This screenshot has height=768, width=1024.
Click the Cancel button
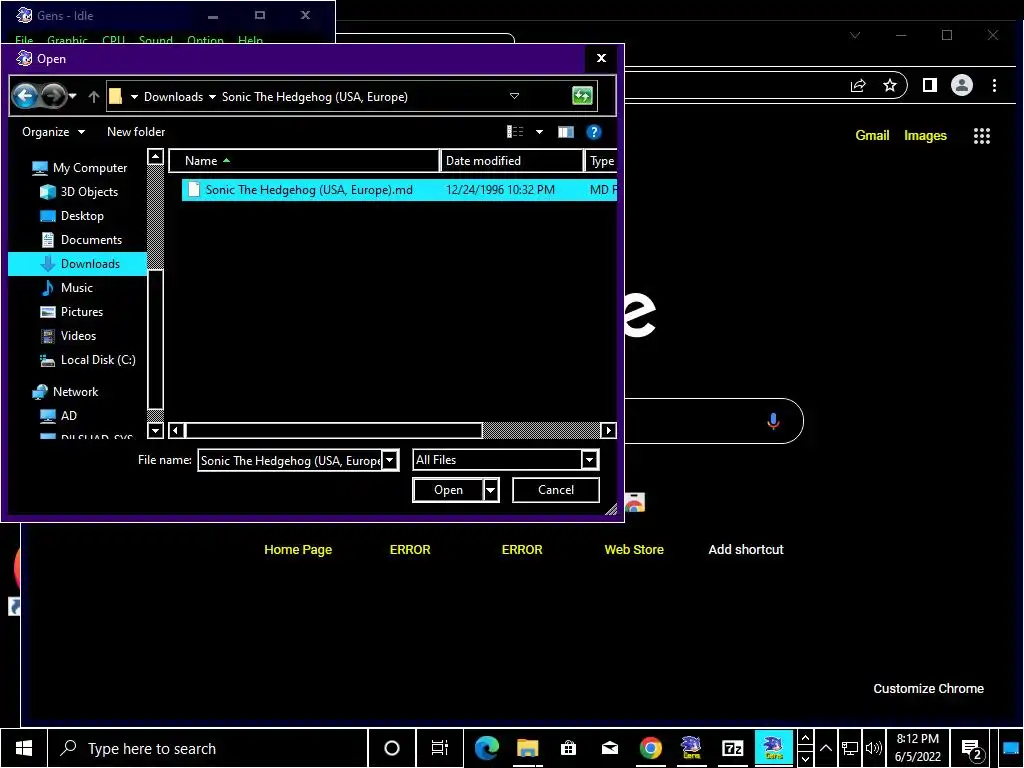click(x=556, y=490)
